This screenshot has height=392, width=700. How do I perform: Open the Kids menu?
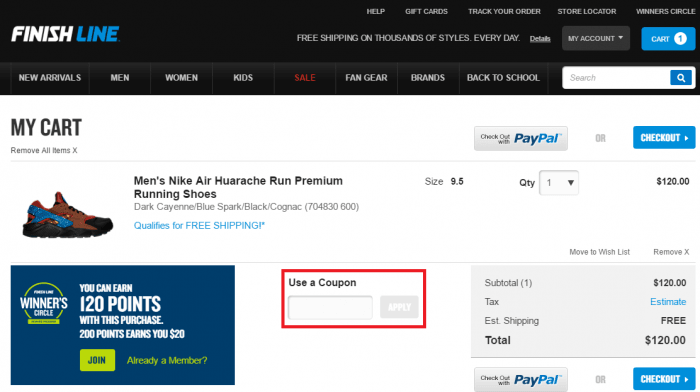coord(243,78)
